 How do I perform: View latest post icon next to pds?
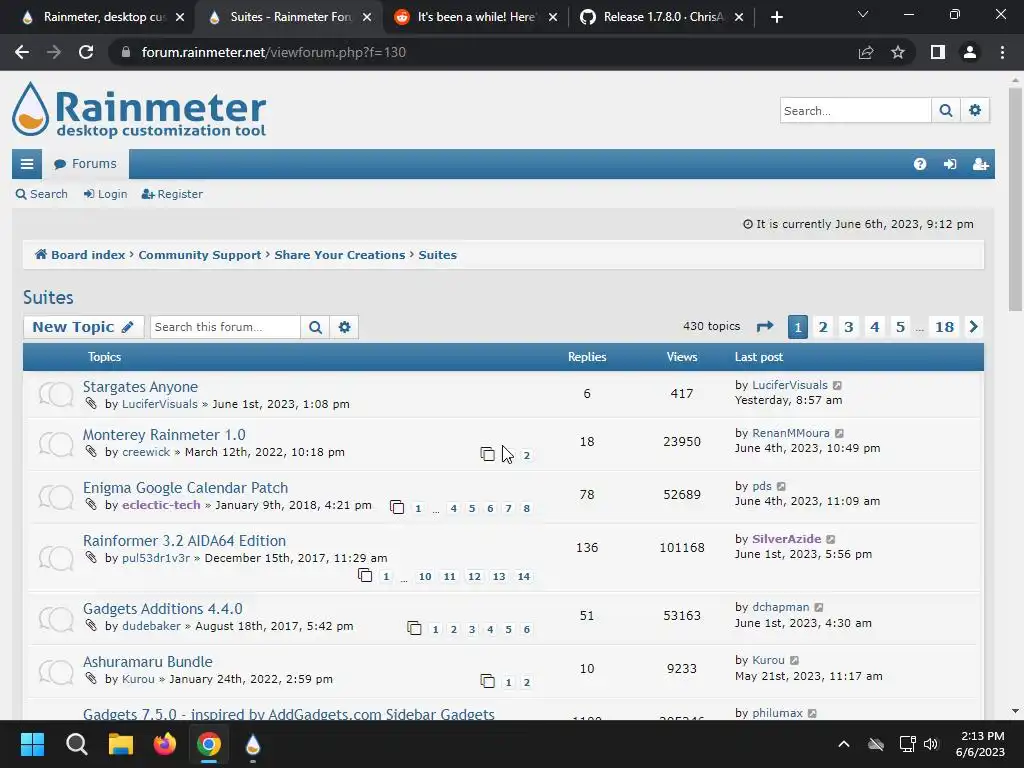coord(782,486)
